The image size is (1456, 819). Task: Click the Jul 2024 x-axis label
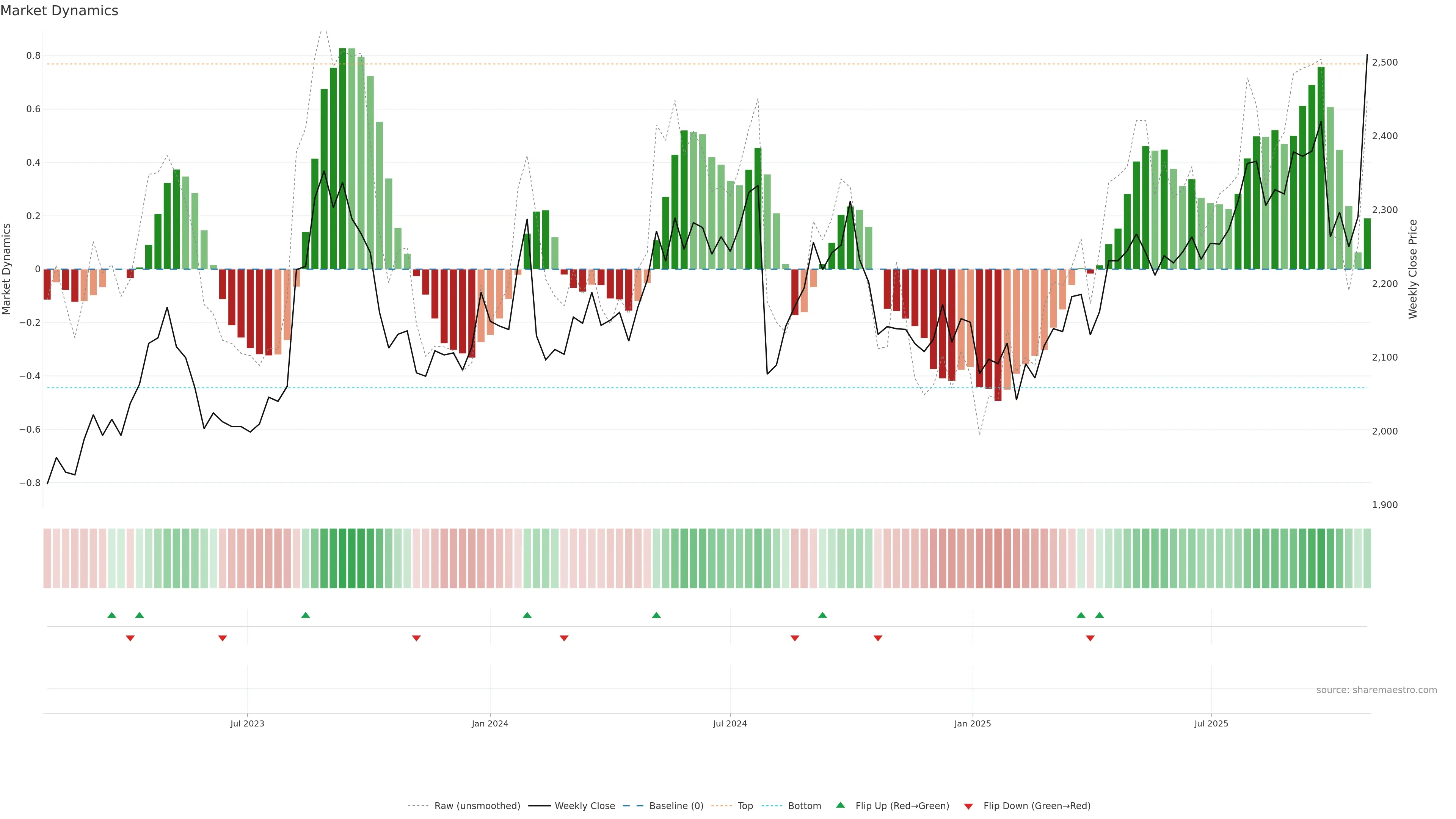[730, 723]
